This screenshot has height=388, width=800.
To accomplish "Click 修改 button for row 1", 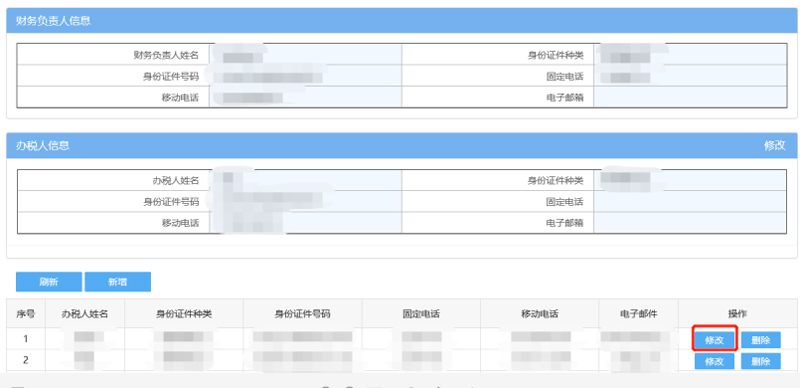I will [x=714, y=340].
